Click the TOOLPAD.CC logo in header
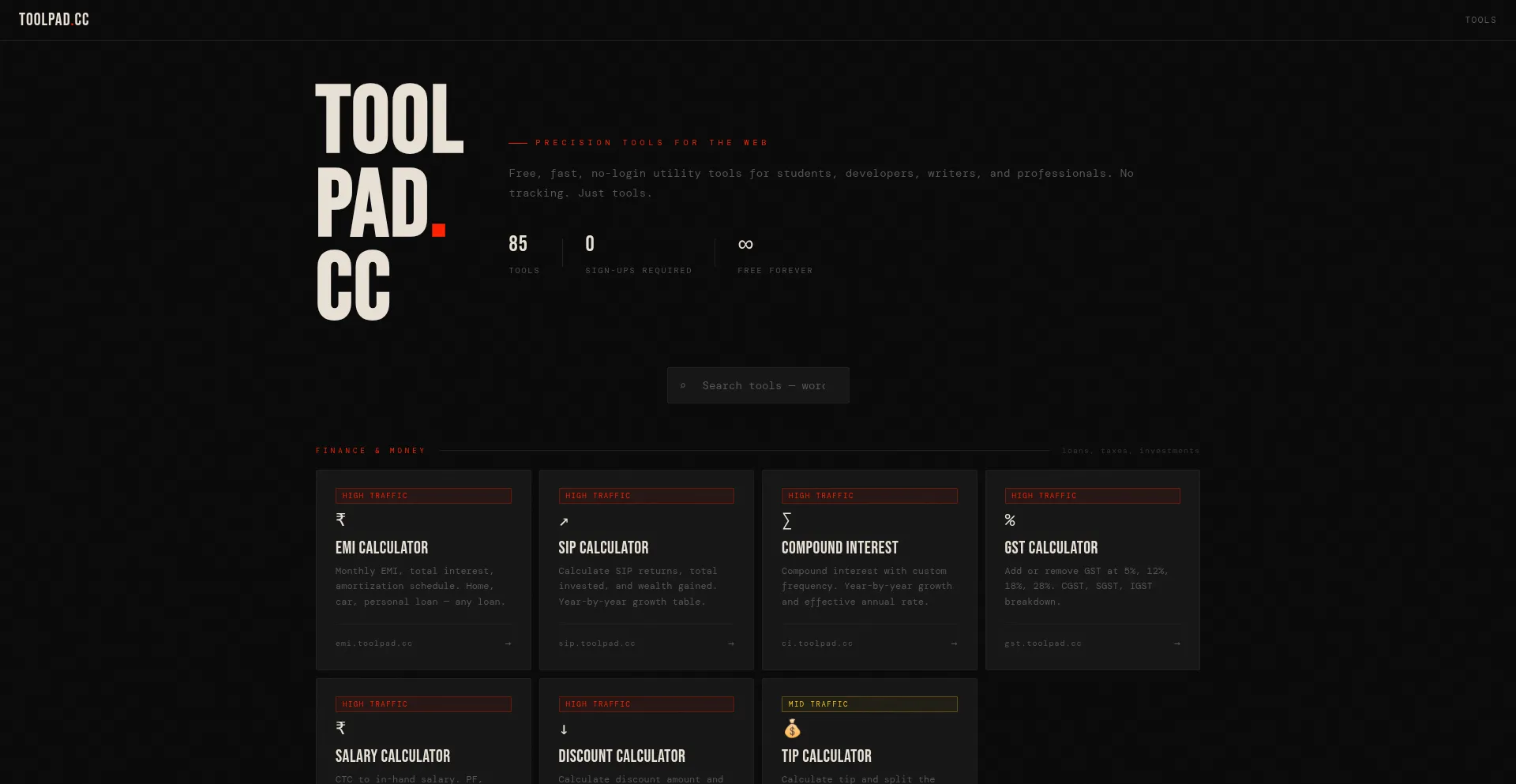Screen dimensions: 1516x784 tap(54, 20)
